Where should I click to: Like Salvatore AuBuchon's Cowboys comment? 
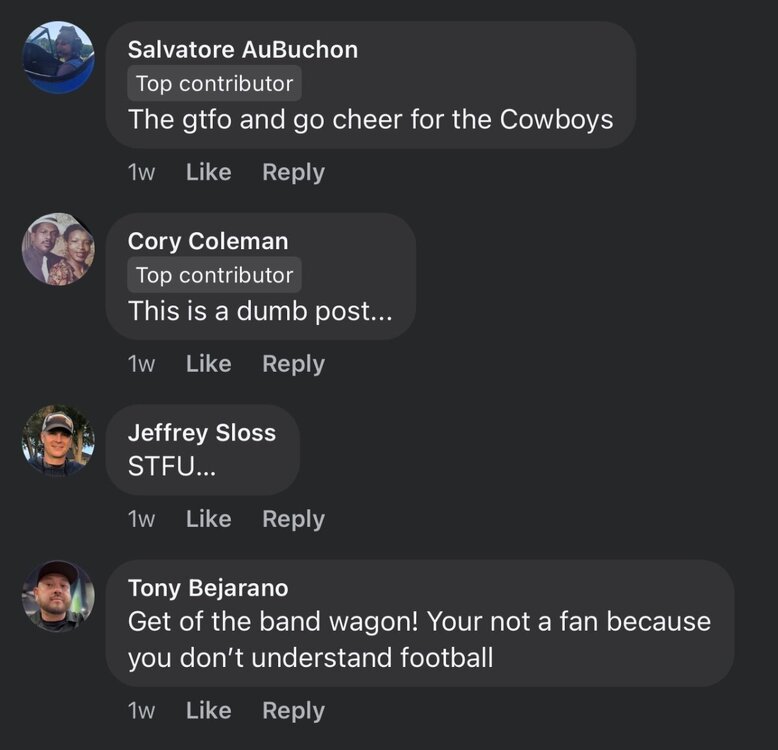(208, 172)
